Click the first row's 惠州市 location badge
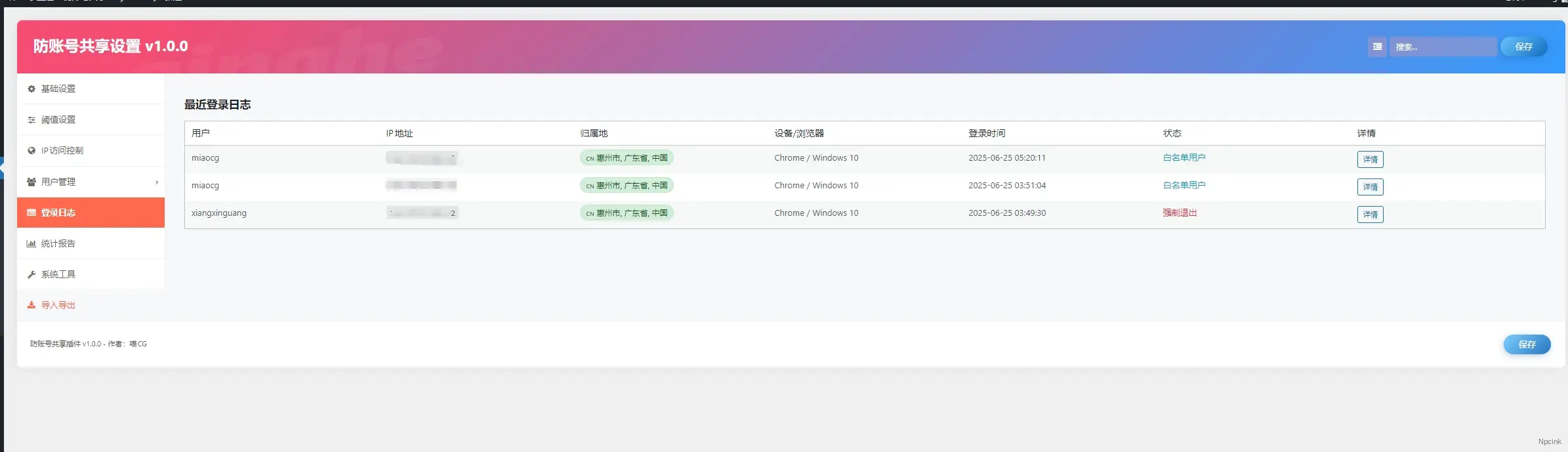The width and height of the screenshot is (1568, 452). (627, 158)
